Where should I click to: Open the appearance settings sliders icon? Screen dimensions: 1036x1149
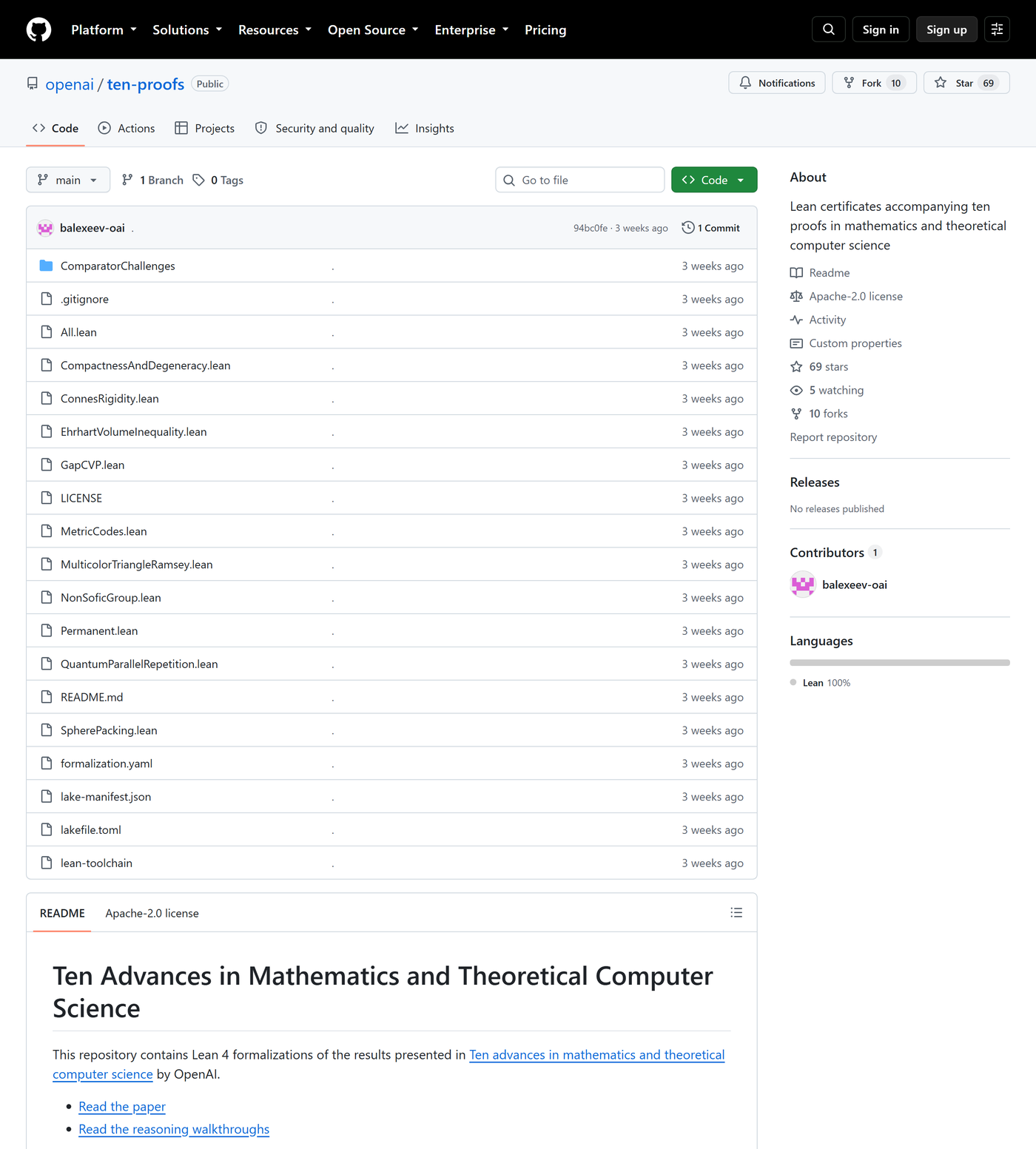[x=997, y=30]
